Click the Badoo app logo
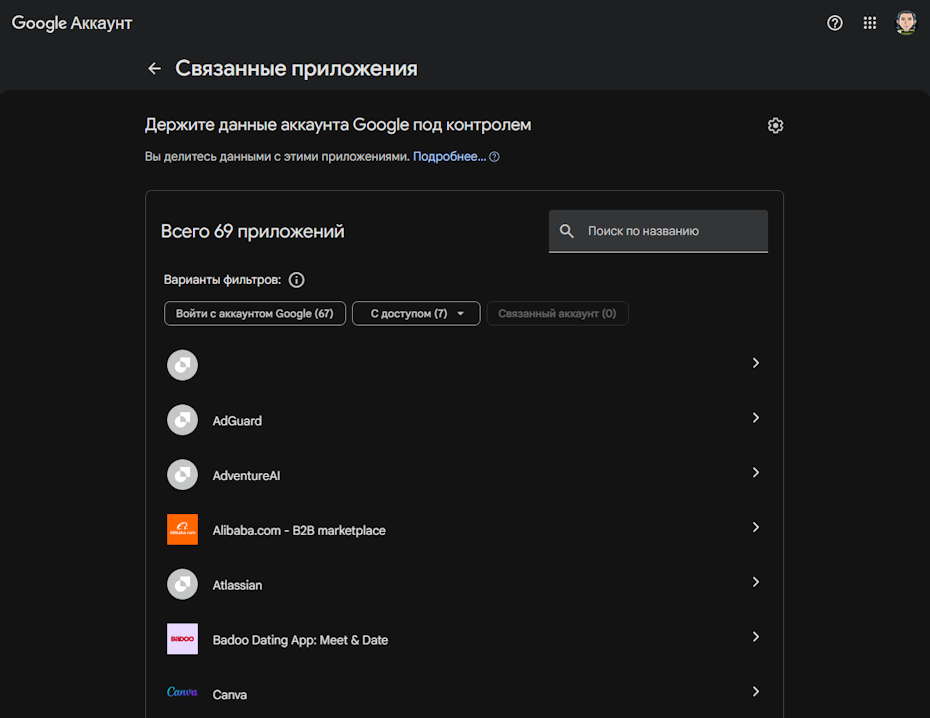This screenshot has width=930, height=718. 182,639
